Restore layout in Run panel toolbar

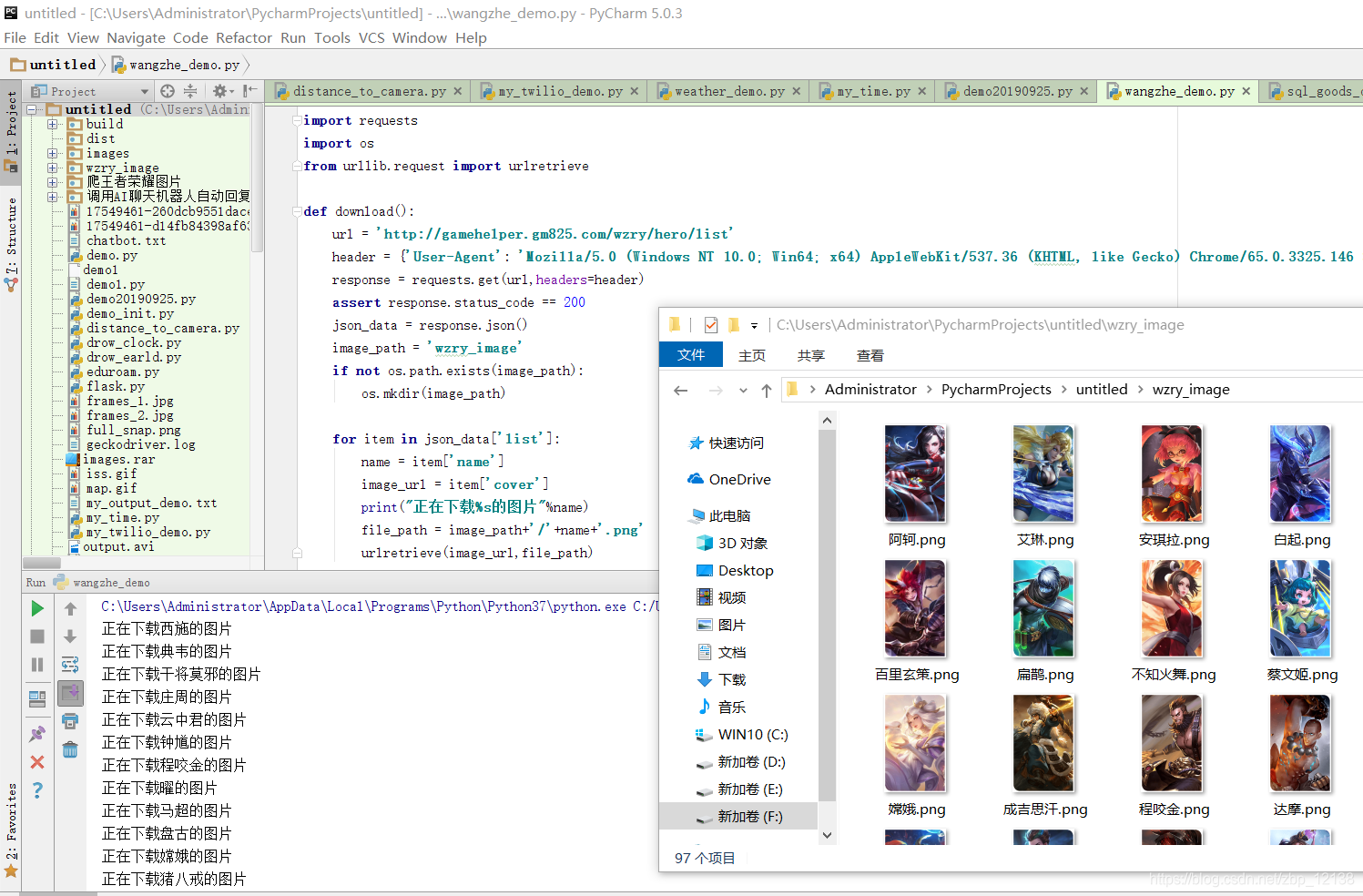pos(37,698)
